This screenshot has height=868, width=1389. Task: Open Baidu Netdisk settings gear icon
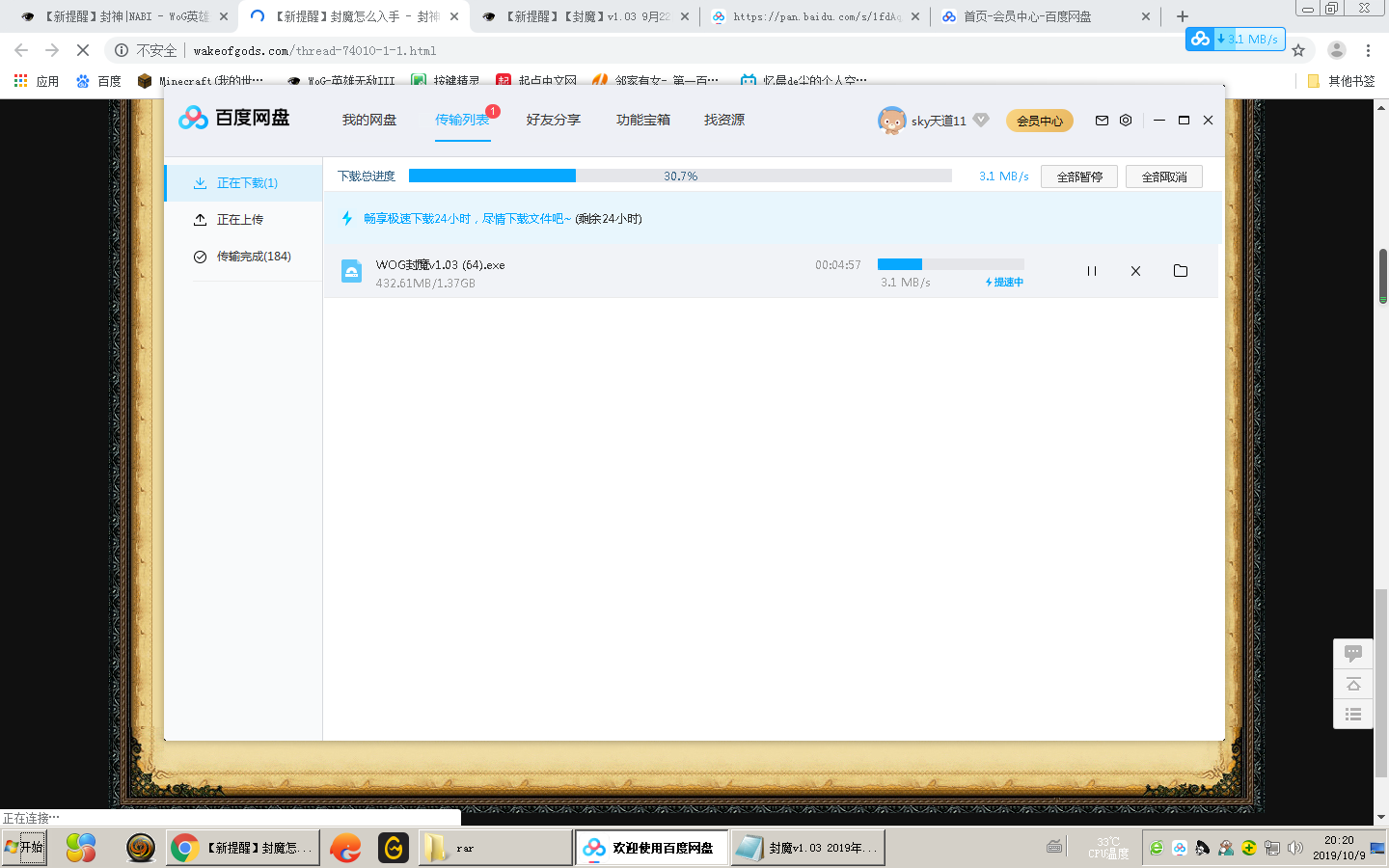(1126, 121)
